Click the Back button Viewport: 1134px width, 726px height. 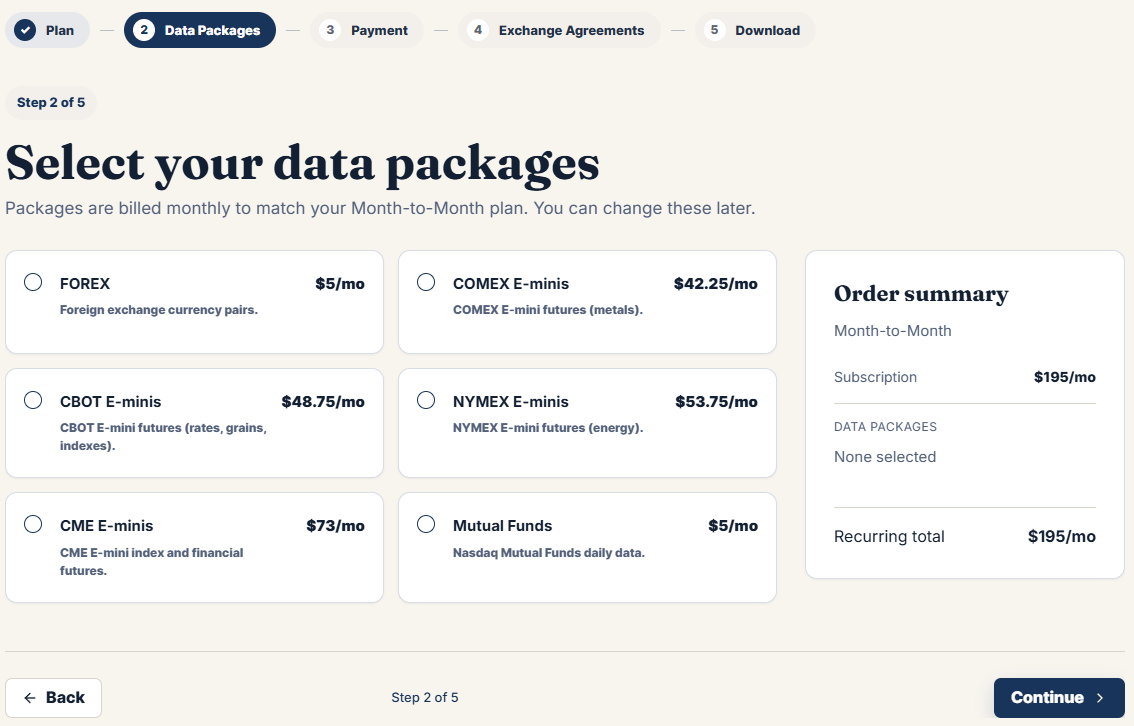pyautogui.click(x=54, y=698)
